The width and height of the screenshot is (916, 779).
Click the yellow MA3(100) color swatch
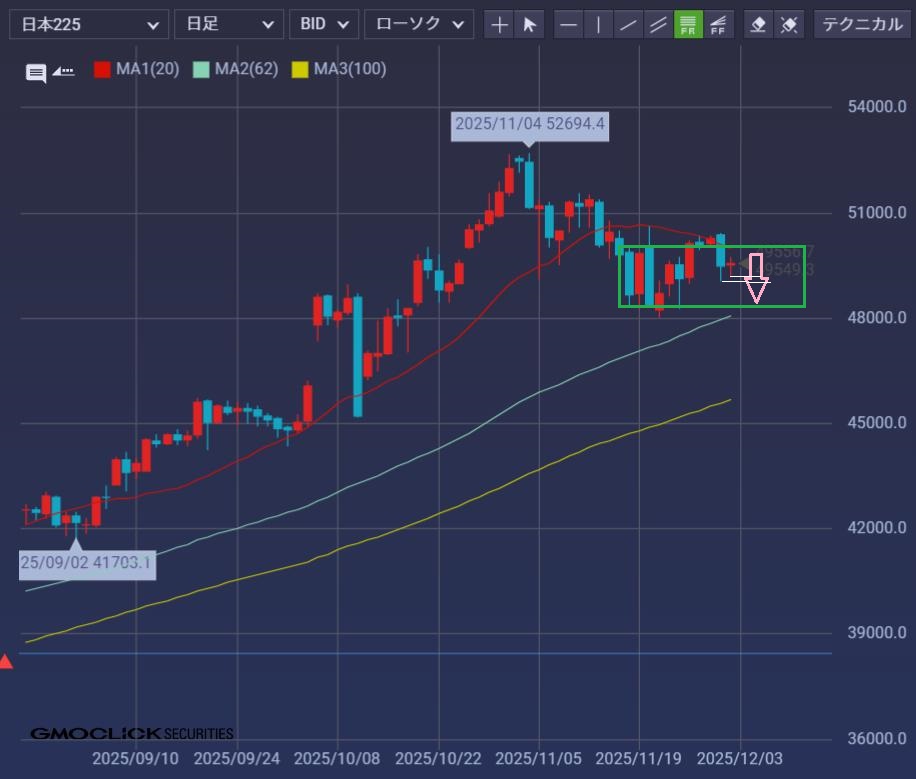[x=300, y=69]
